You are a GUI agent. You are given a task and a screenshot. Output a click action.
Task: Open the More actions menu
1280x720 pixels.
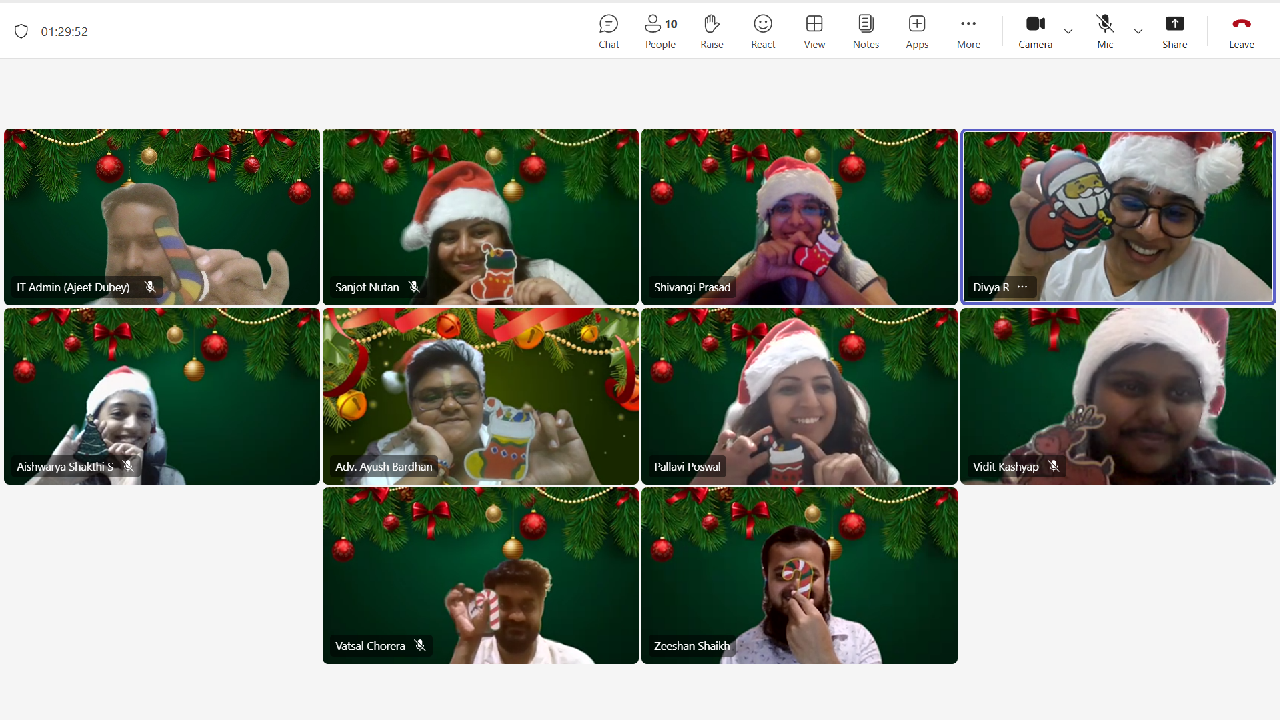click(x=968, y=31)
